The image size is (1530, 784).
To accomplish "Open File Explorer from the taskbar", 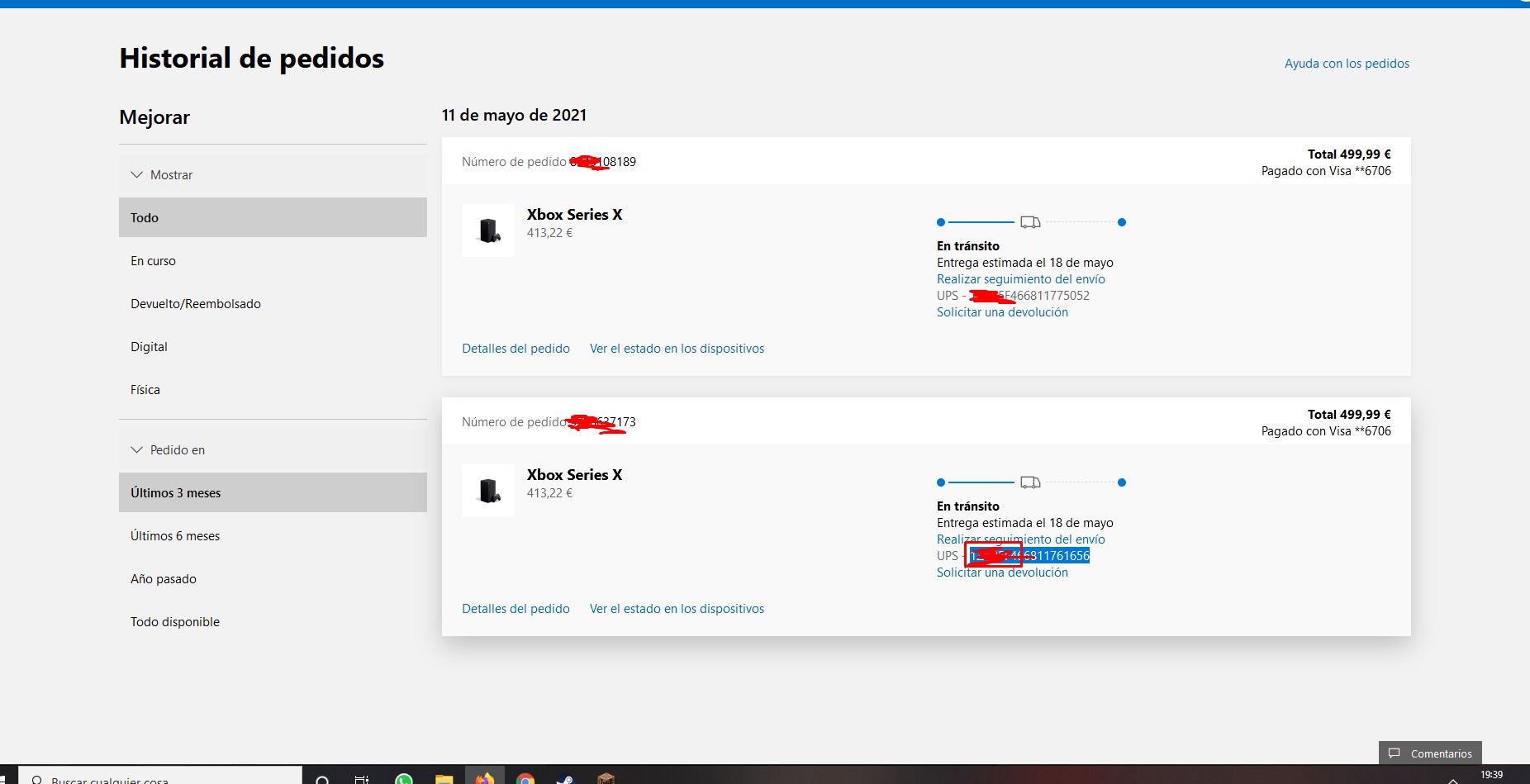I will pos(444,779).
